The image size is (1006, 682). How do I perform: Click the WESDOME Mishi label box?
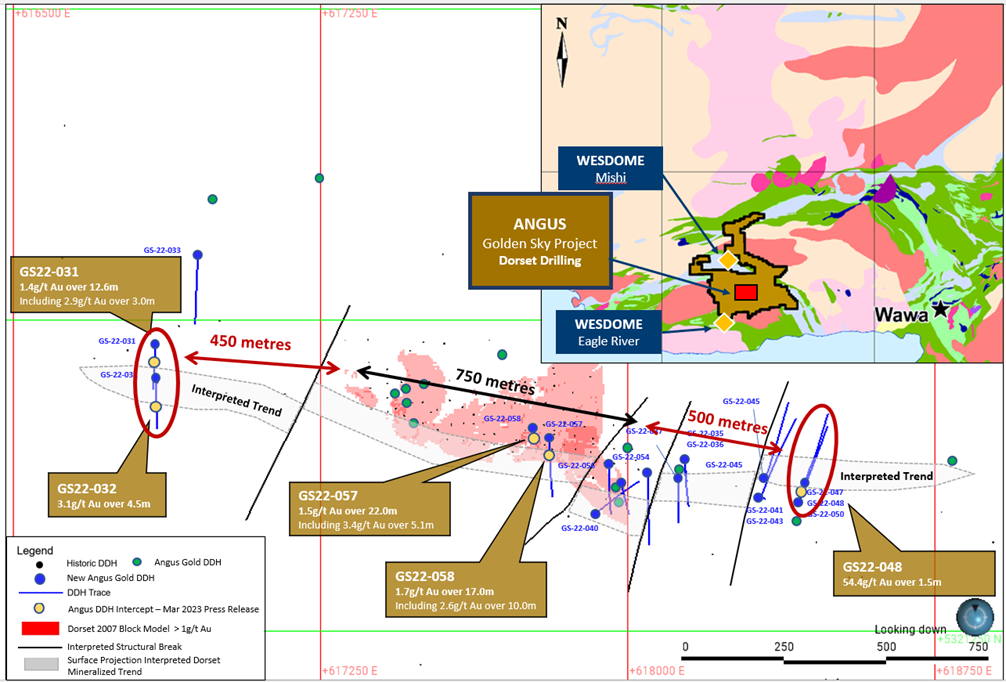pos(610,169)
